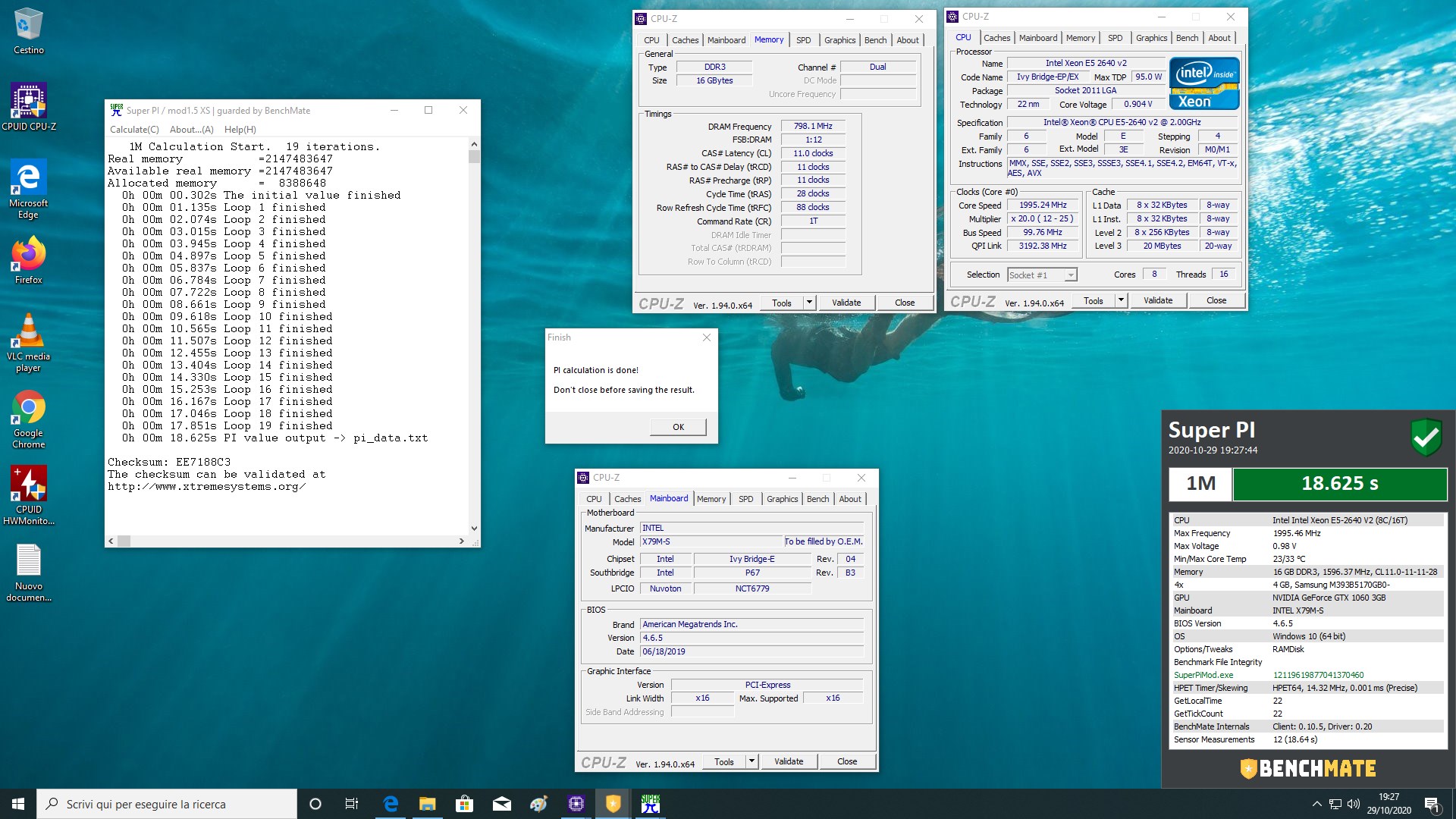Image resolution: width=1456 pixels, height=819 pixels.
Task: Click Super PI horizontal scrollbar left arrow
Action: tap(111, 541)
